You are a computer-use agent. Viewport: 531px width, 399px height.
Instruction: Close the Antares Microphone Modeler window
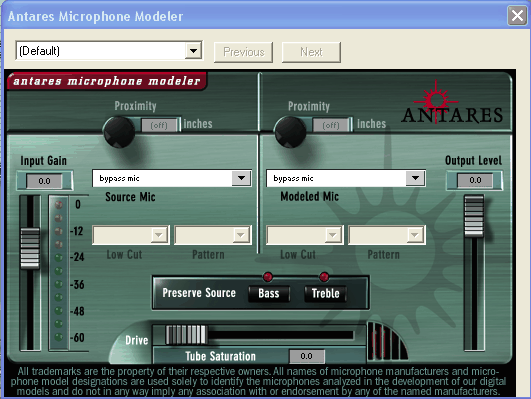pyautogui.click(x=517, y=15)
